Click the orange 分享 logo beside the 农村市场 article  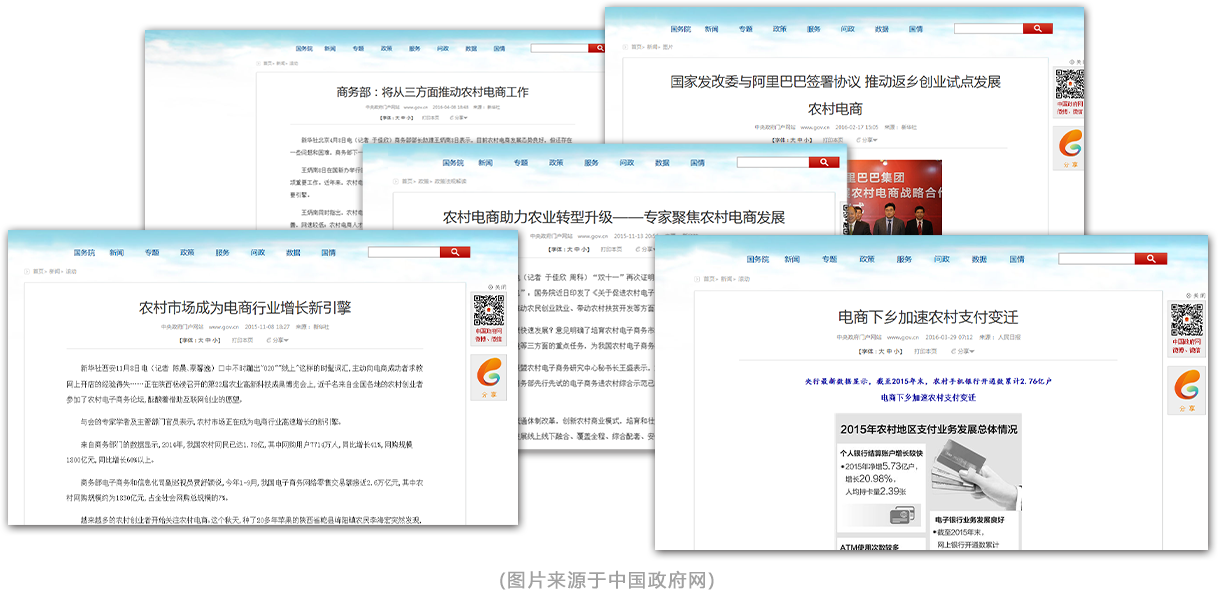(x=489, y=374)
